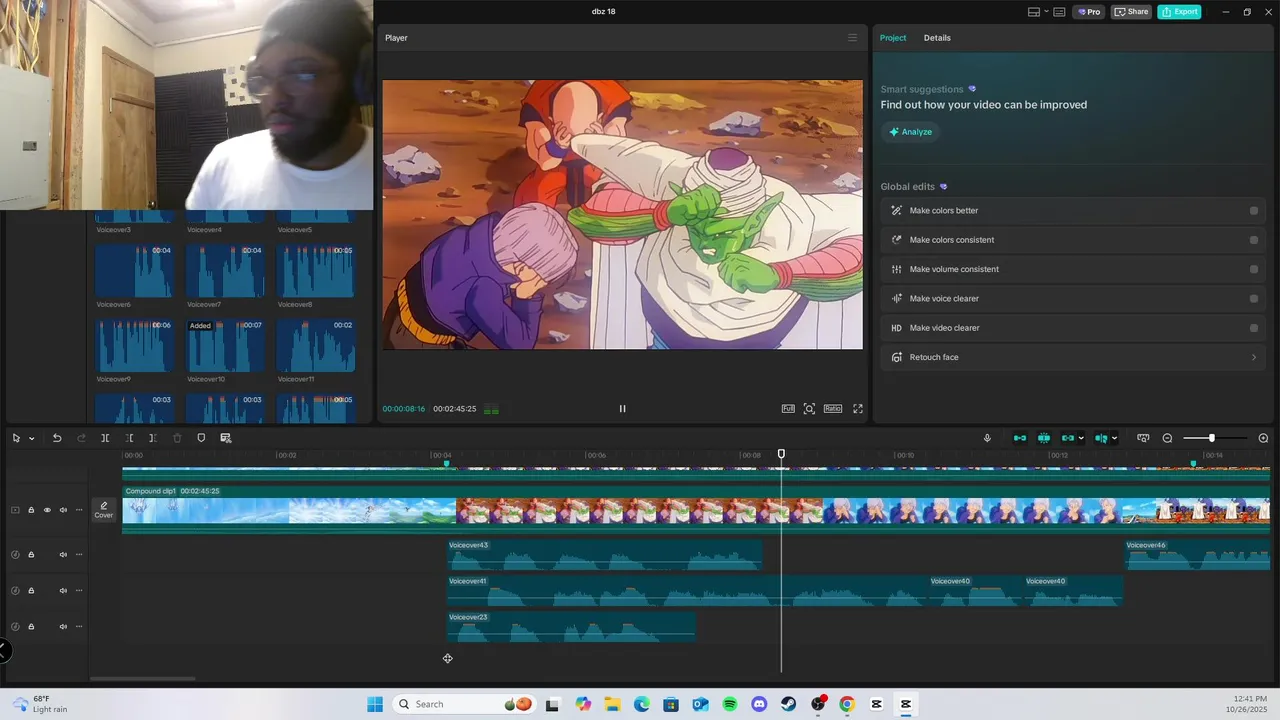
Task: Undo the last edit in timeline toolbar
Action: (x=57, y=438)
